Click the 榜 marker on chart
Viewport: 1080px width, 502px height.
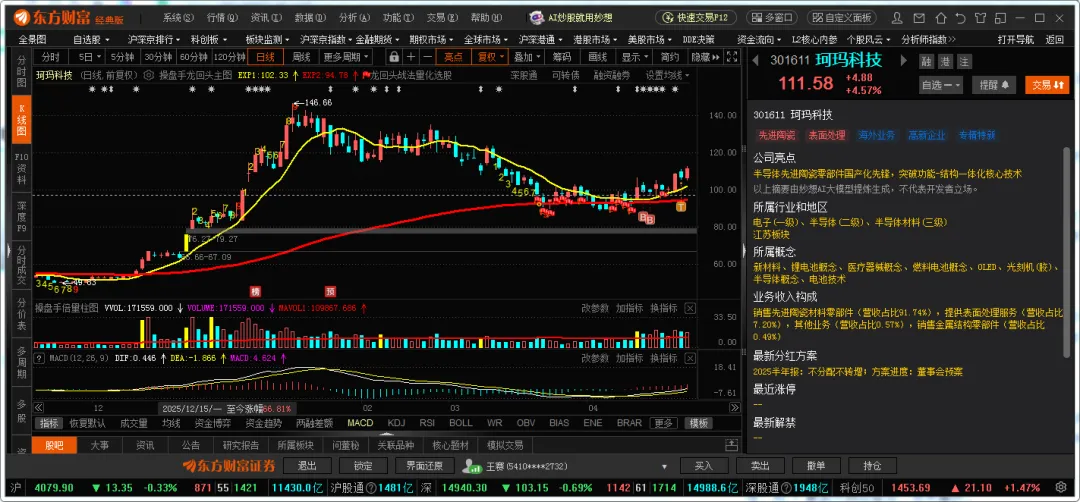click(x=256, y=290)
